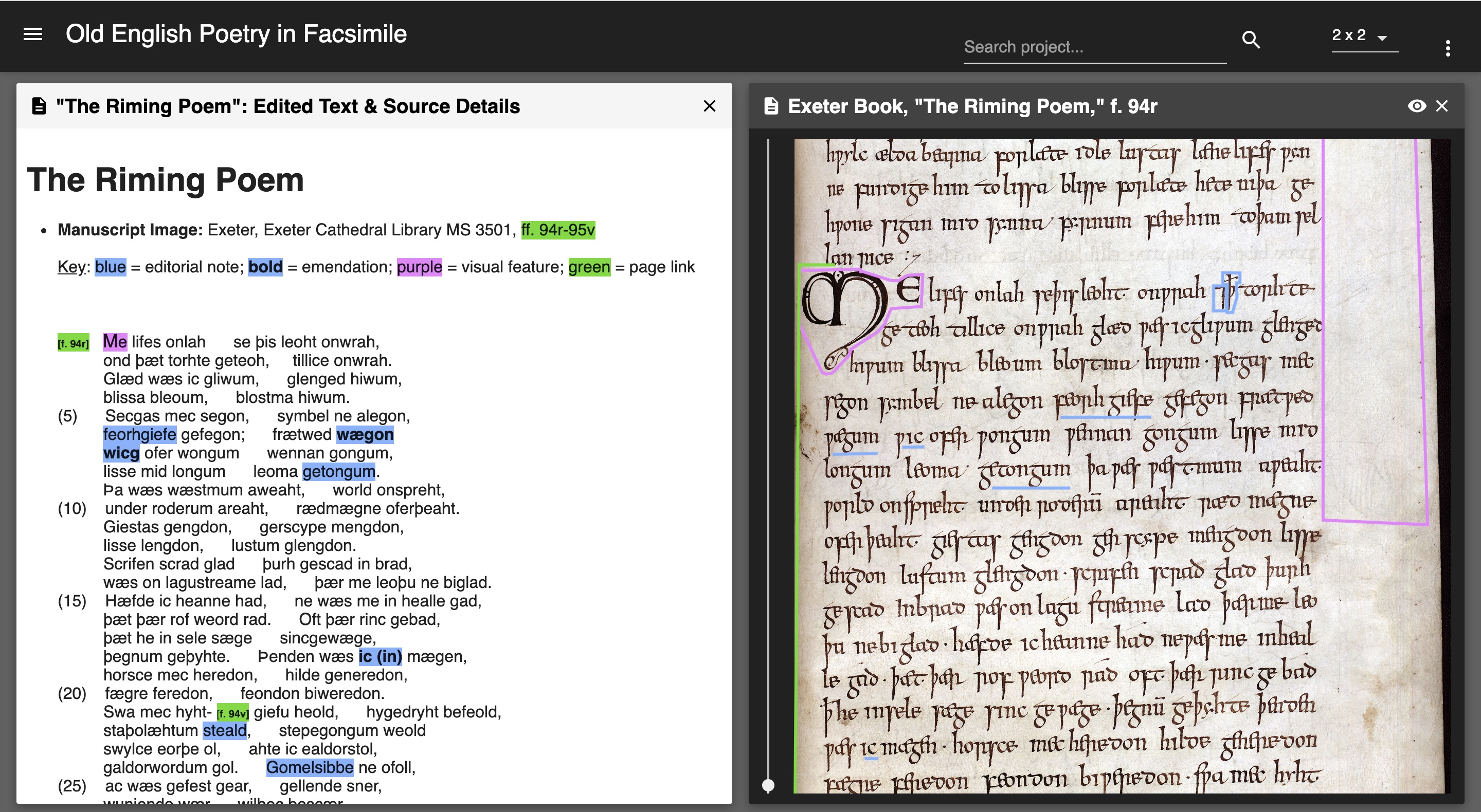Open the 2 x 2 layout dropdown

pyautogui.click(x=1364, y=36)
